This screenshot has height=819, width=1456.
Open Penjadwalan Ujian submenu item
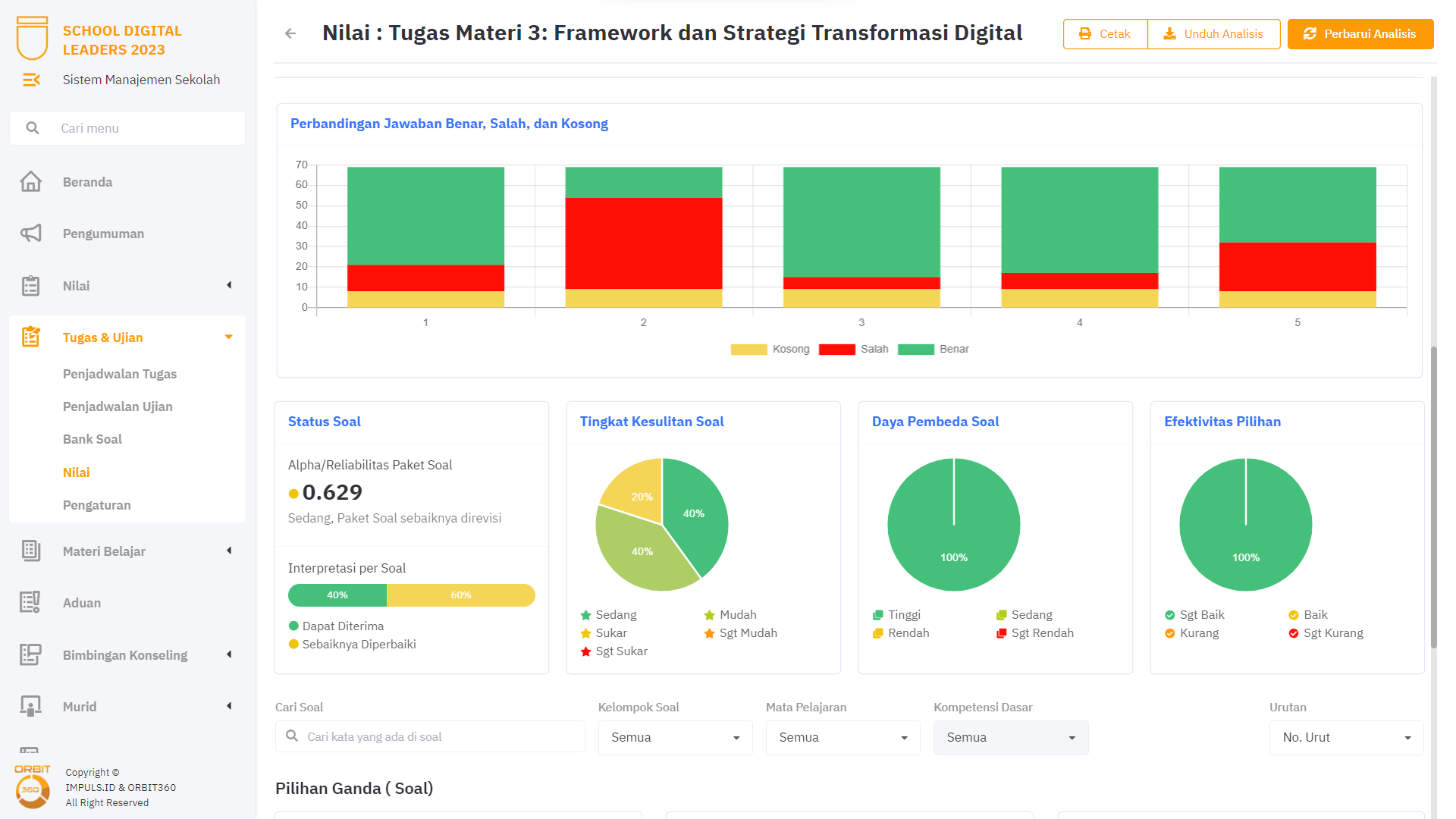(x=118, y=406)
